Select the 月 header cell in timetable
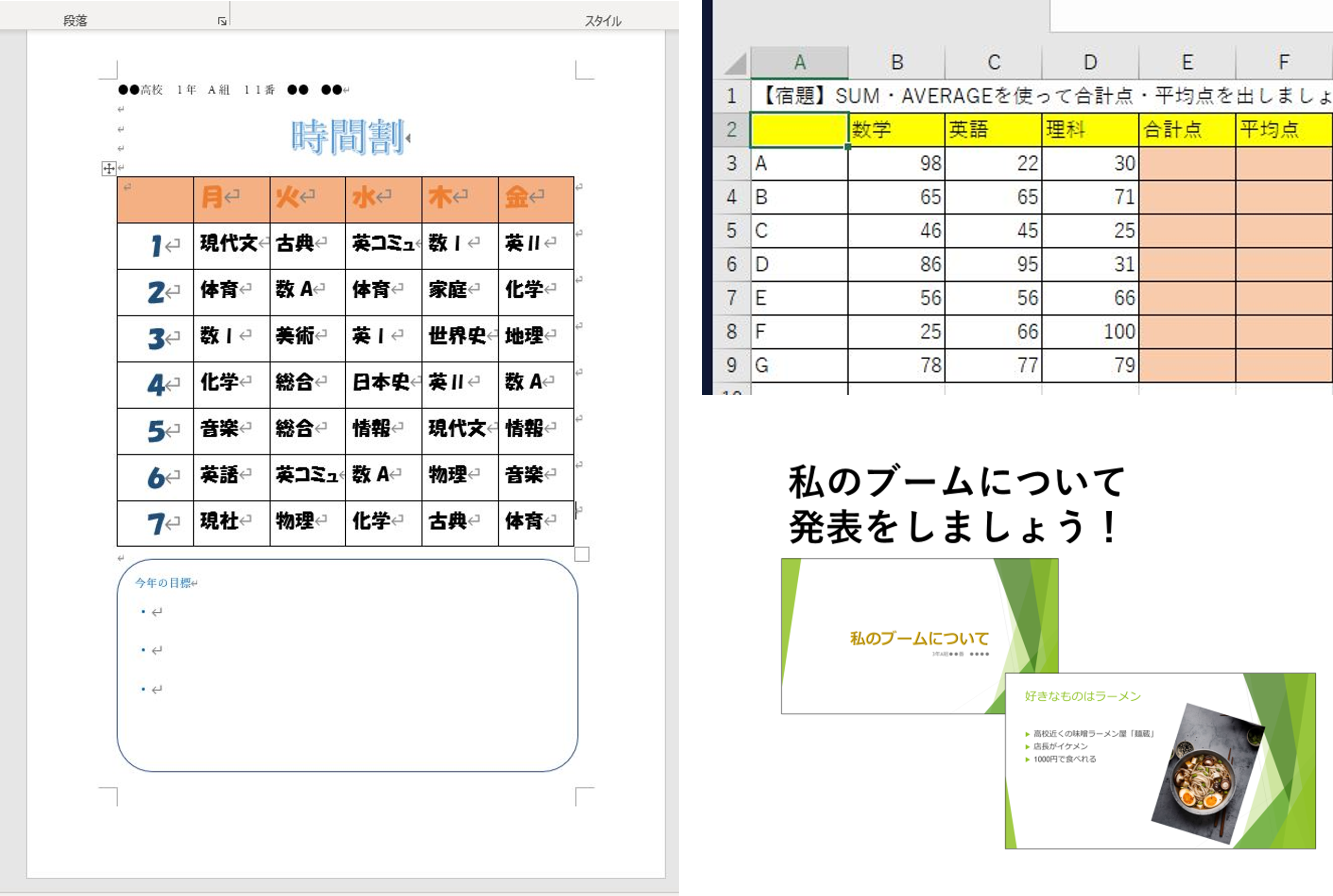The image size is (1333, 896). [x=231, y=199]
